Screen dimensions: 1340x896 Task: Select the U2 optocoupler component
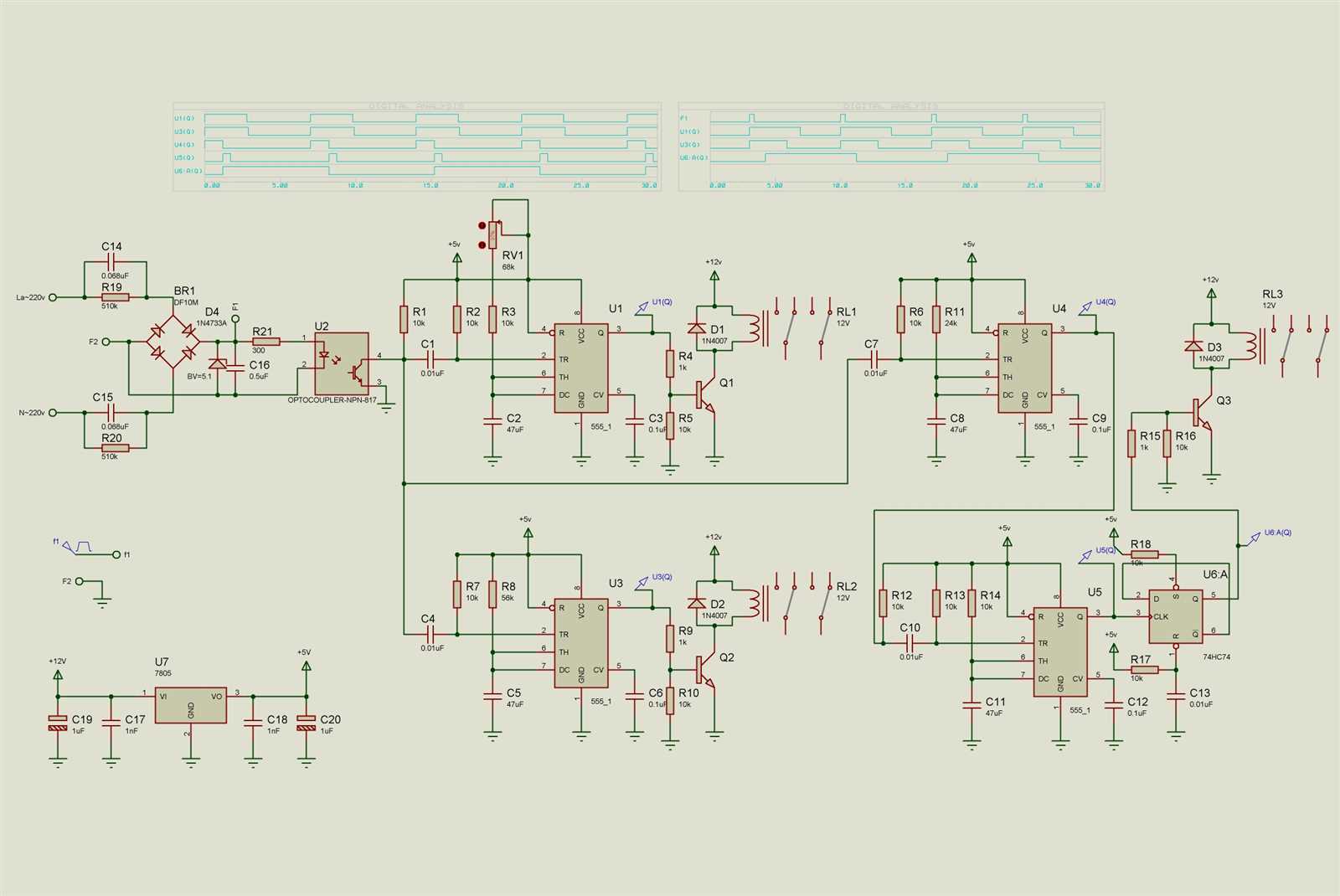(342, 363)
